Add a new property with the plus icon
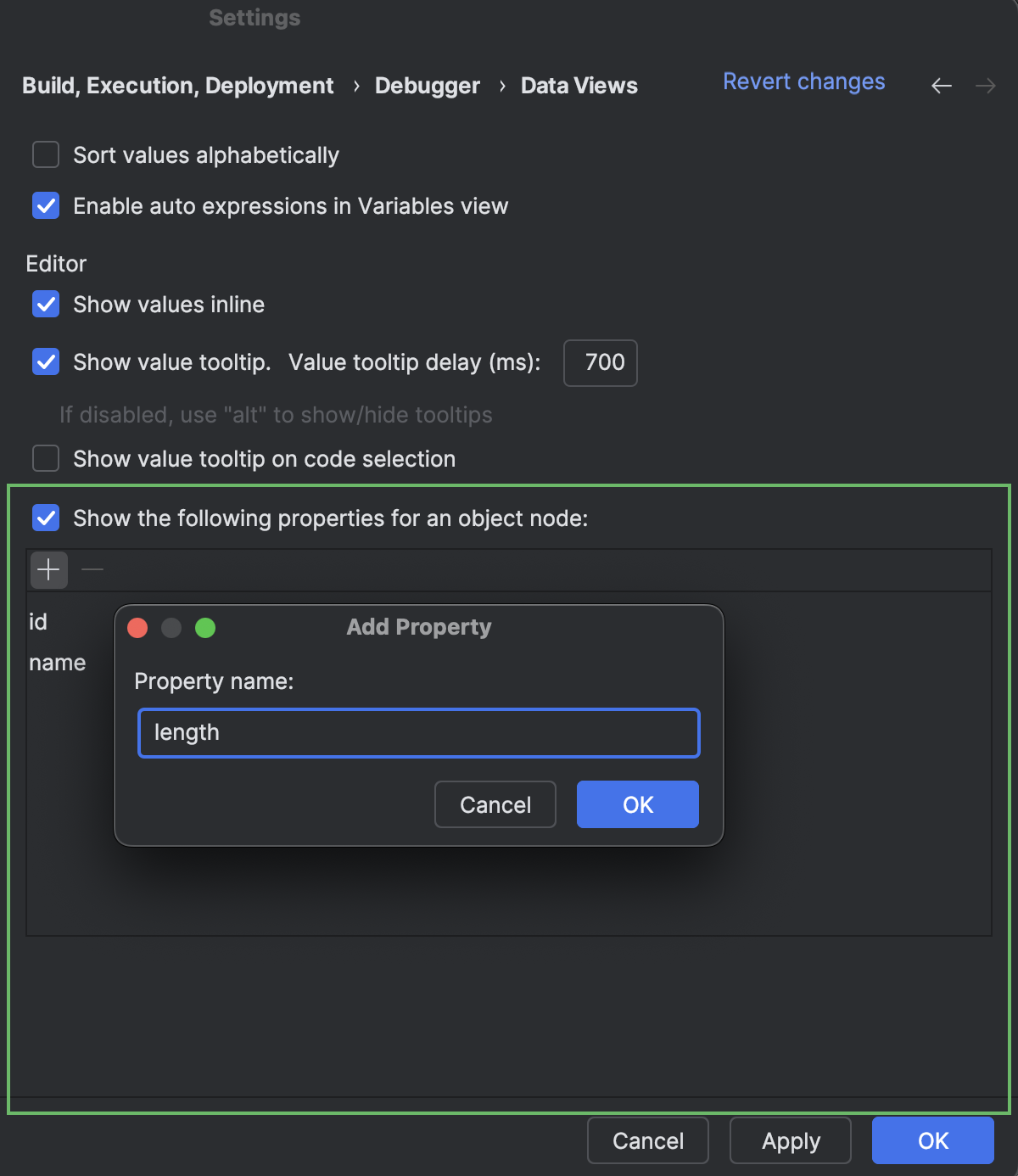Viewport: 1018px width, 1176px height. [48, 569]
